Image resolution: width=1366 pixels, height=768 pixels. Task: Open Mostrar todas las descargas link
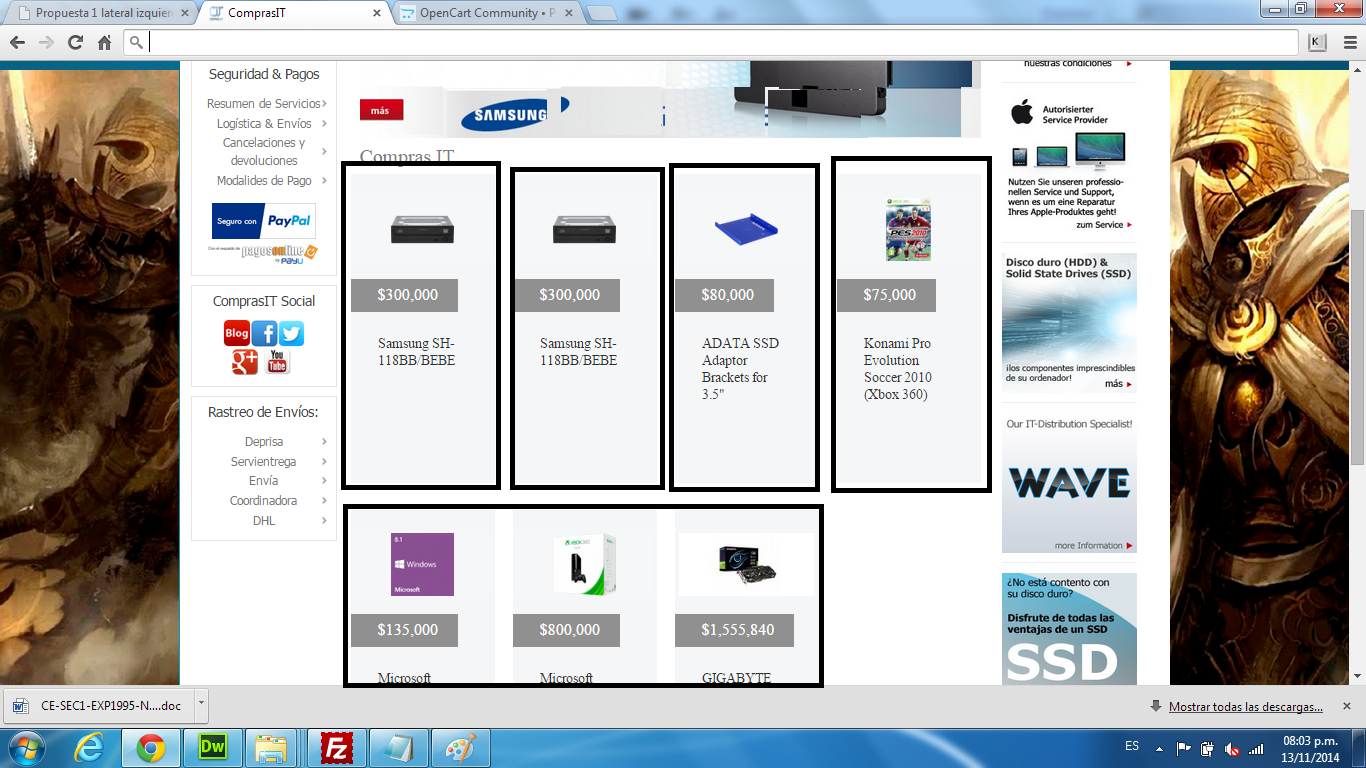click(x=1246, y=707)
